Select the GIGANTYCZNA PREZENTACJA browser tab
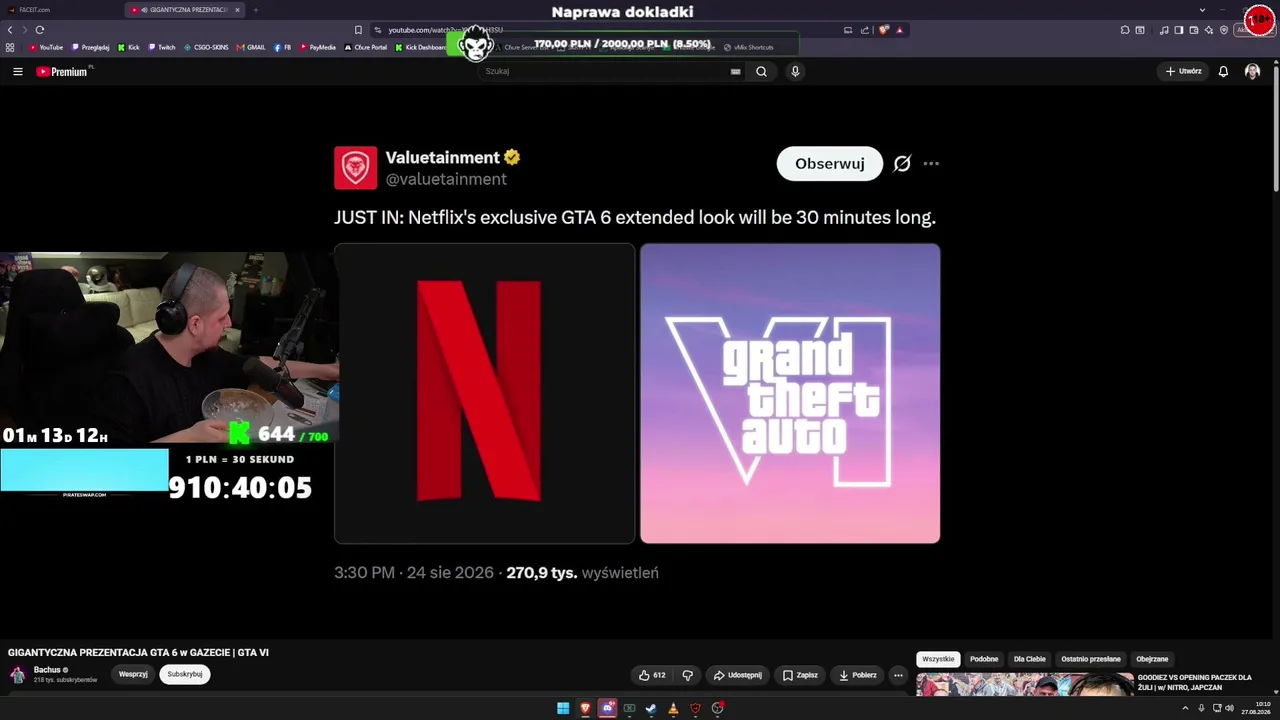This screenshot has width=1280, height=720. click(x=186, y=10)
